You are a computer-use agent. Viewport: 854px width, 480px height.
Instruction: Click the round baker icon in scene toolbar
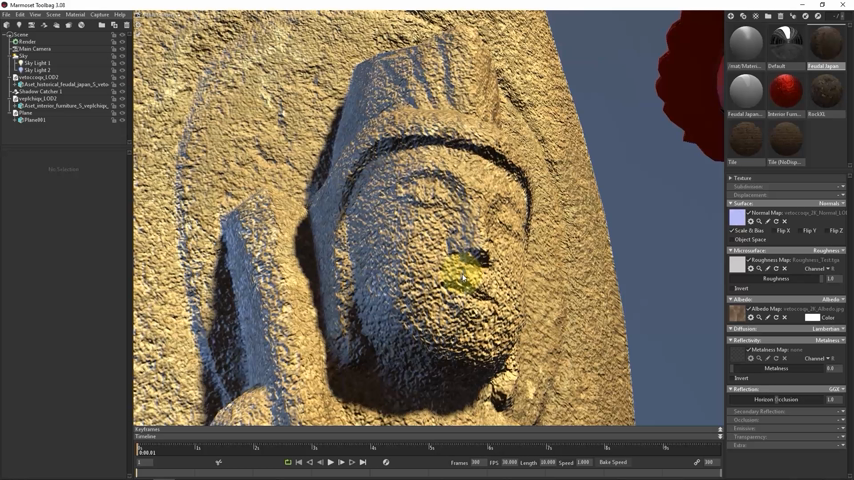point(81,25)
